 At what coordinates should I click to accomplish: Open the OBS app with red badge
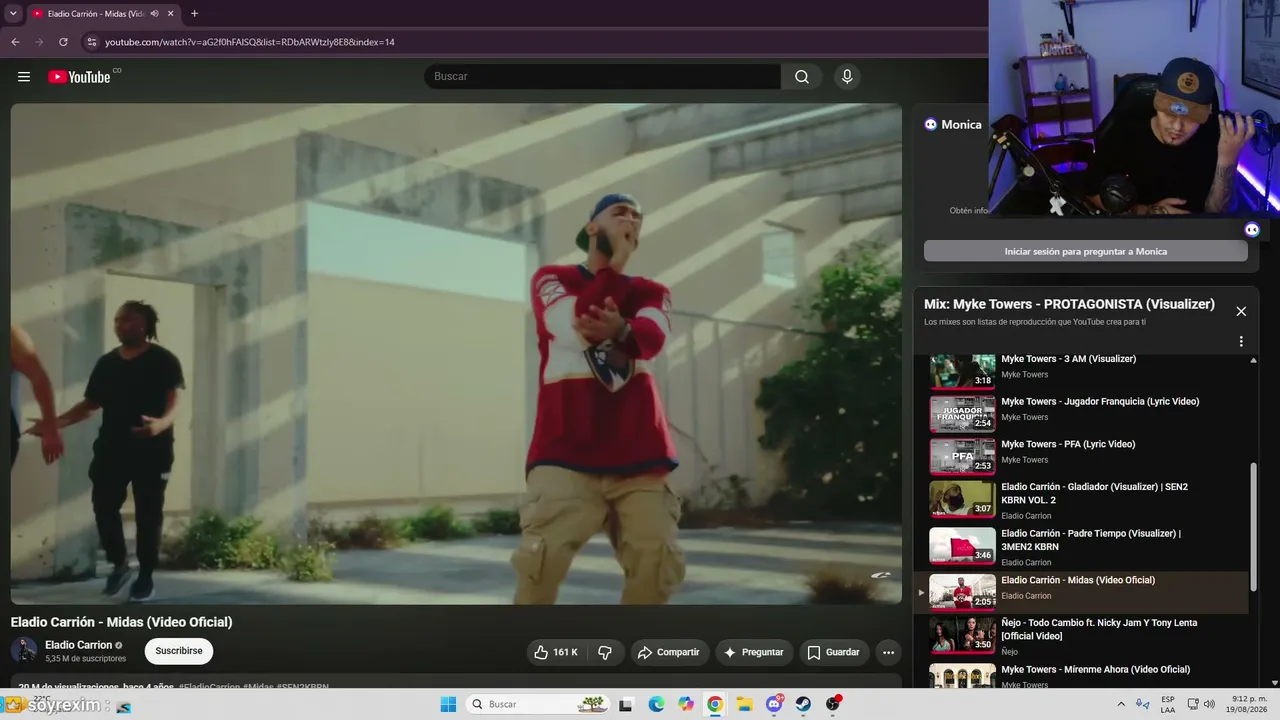coord(833,704)
